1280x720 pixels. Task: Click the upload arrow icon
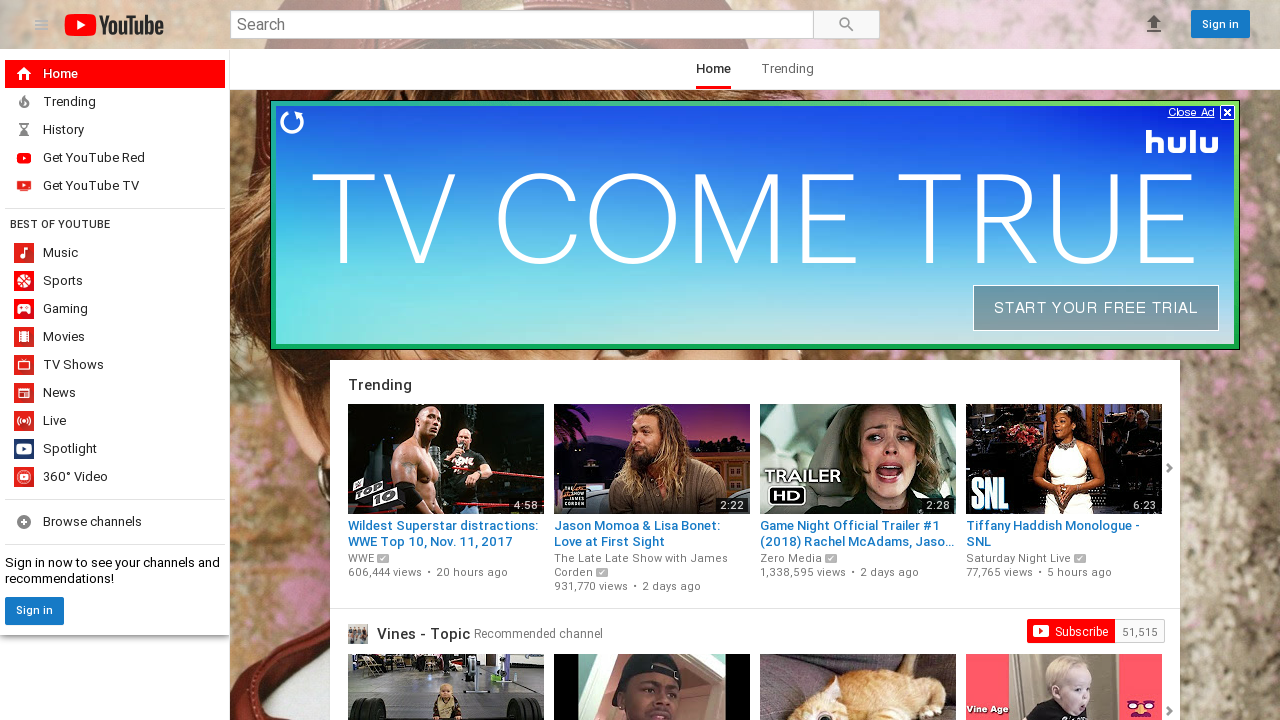tap(1154, 24)
